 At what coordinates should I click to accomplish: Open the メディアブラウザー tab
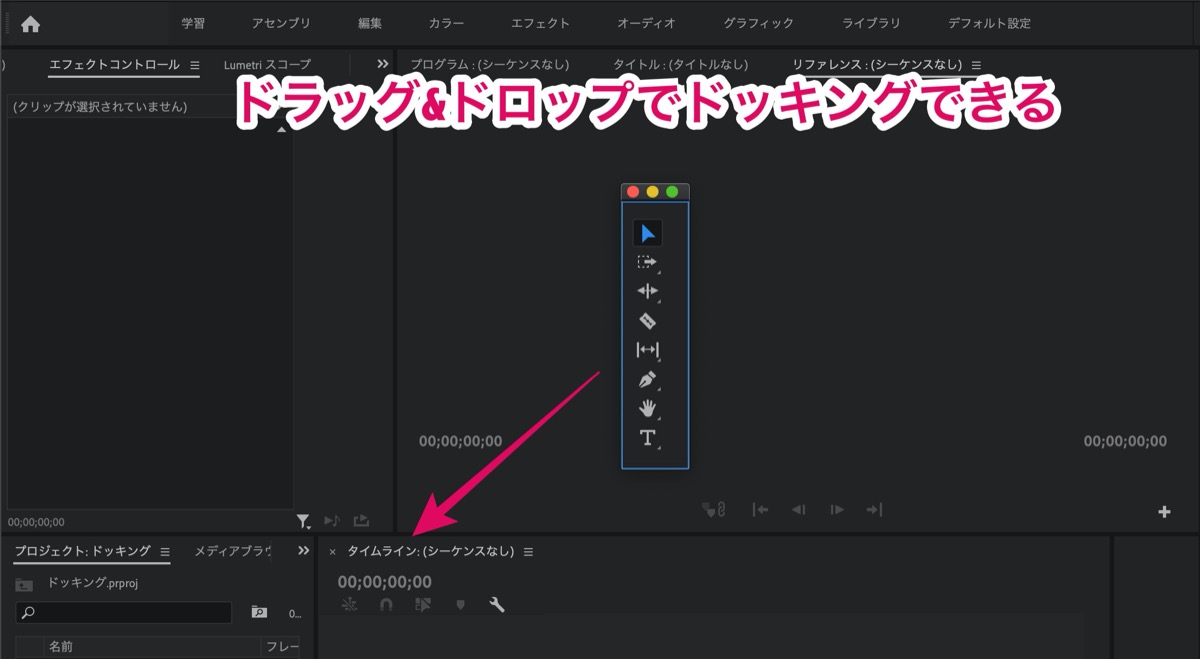pyautogui.click(x=232, y=551)
